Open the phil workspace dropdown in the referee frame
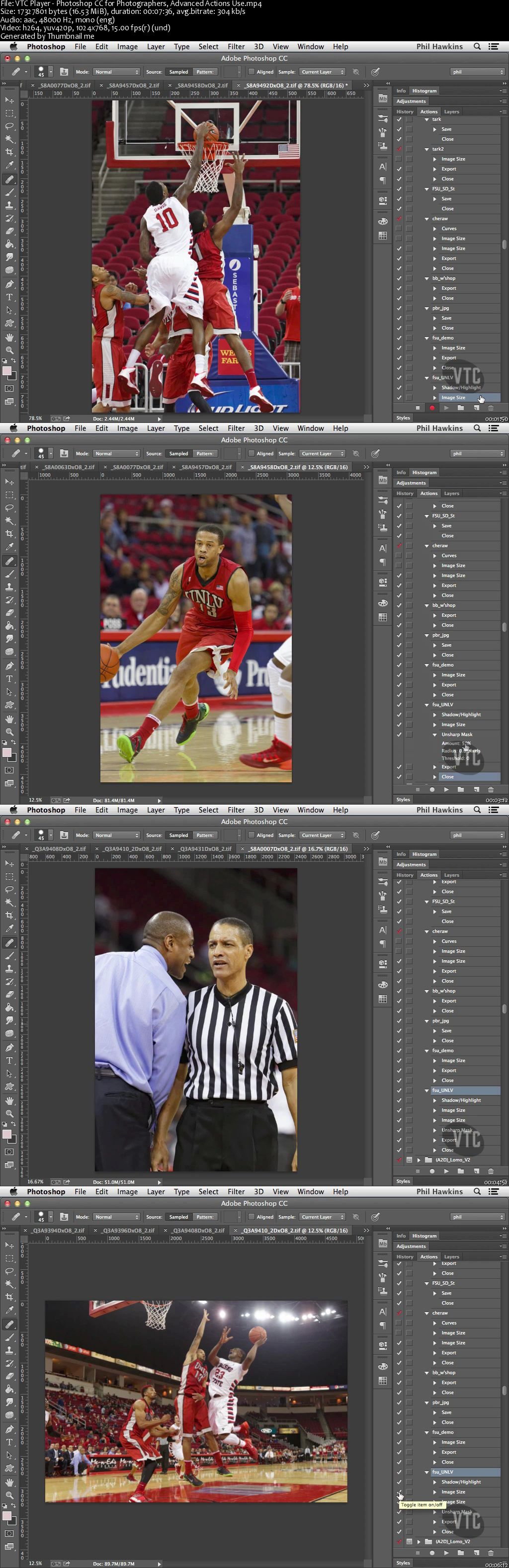The image size is (509, 1568). (477, 835)
